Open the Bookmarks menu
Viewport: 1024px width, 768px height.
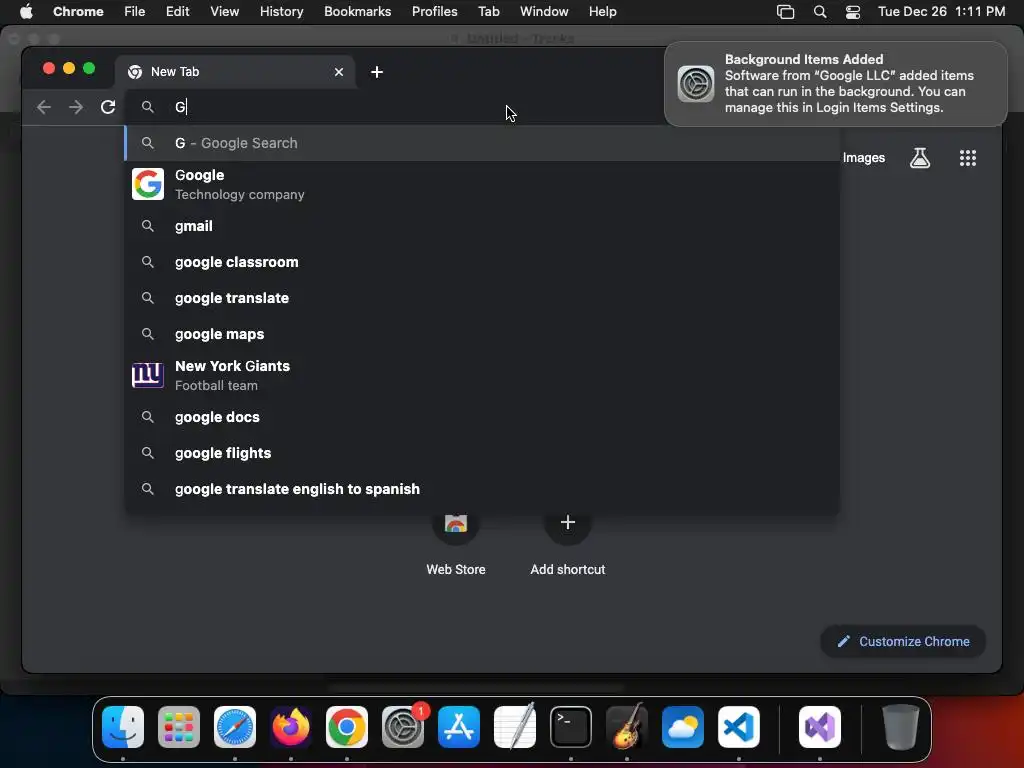[357, 11]
